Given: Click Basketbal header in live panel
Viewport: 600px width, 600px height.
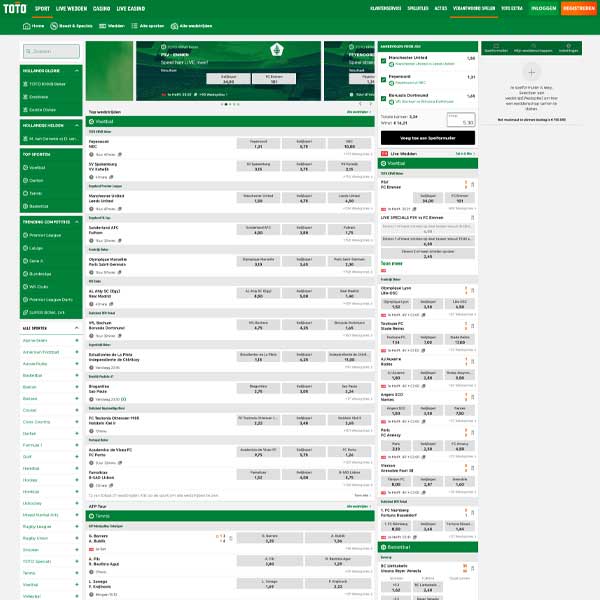Looking at the screenshot, I should (x=427, y=547).
